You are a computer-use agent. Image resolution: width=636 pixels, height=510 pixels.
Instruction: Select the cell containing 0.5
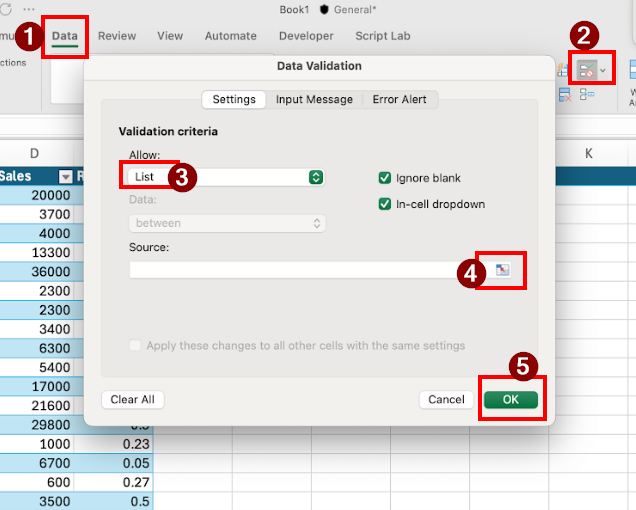point(114,501)
